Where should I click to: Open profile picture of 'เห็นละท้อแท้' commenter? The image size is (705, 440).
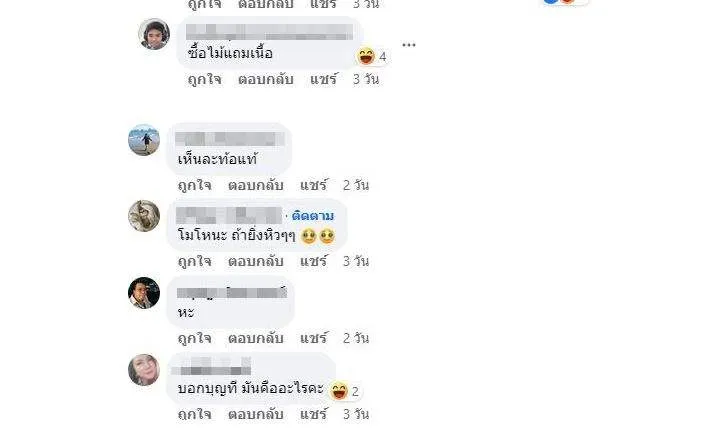[144, 140]
